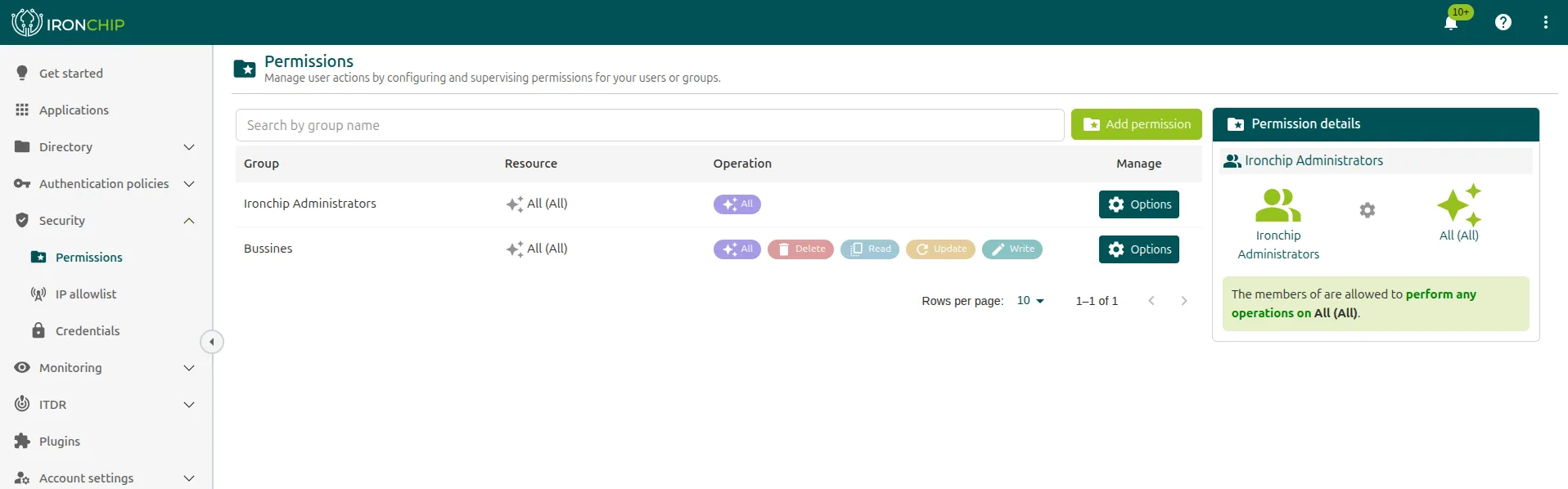The image size is (1568, 489).
Task: Go to the next page of results
Action: click(x=1184, y=301)
